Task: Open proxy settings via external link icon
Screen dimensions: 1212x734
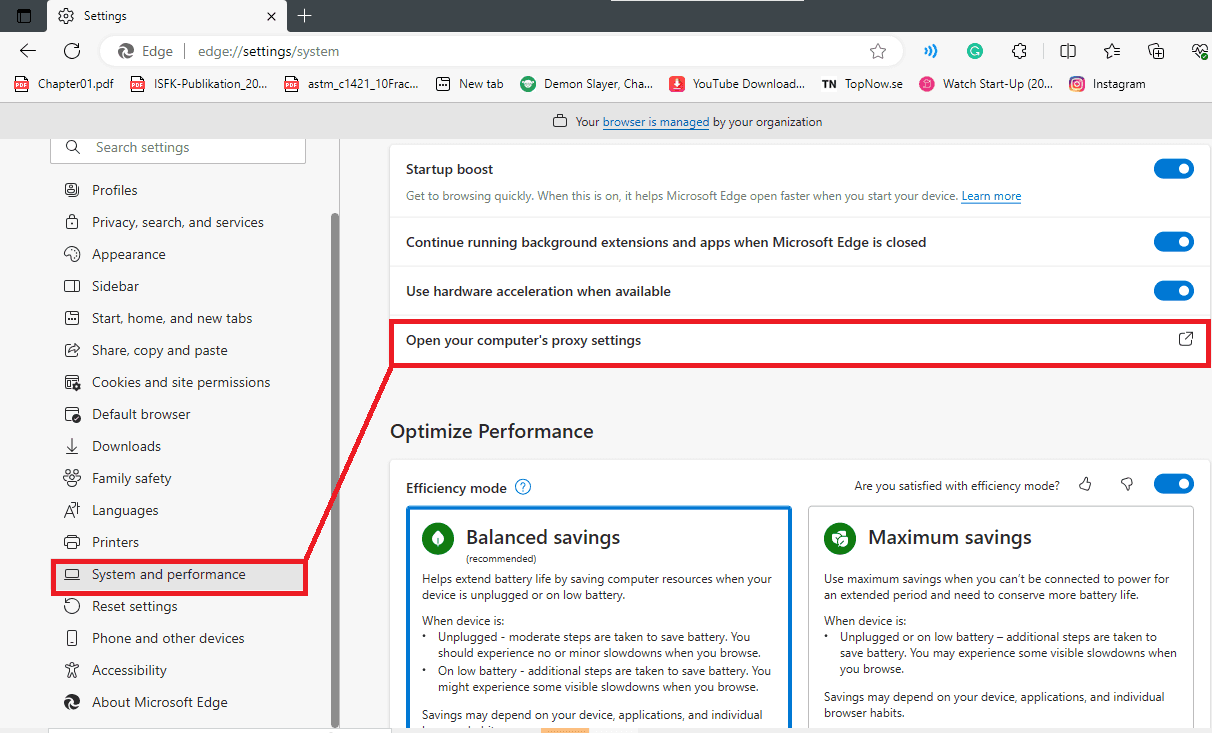Action: [x=1186, y=339]
